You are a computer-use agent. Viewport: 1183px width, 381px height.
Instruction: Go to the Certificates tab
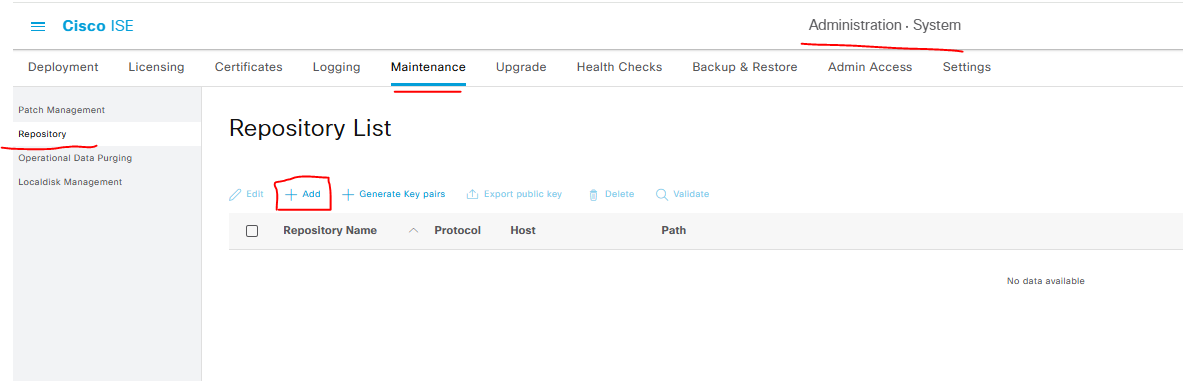249,67
